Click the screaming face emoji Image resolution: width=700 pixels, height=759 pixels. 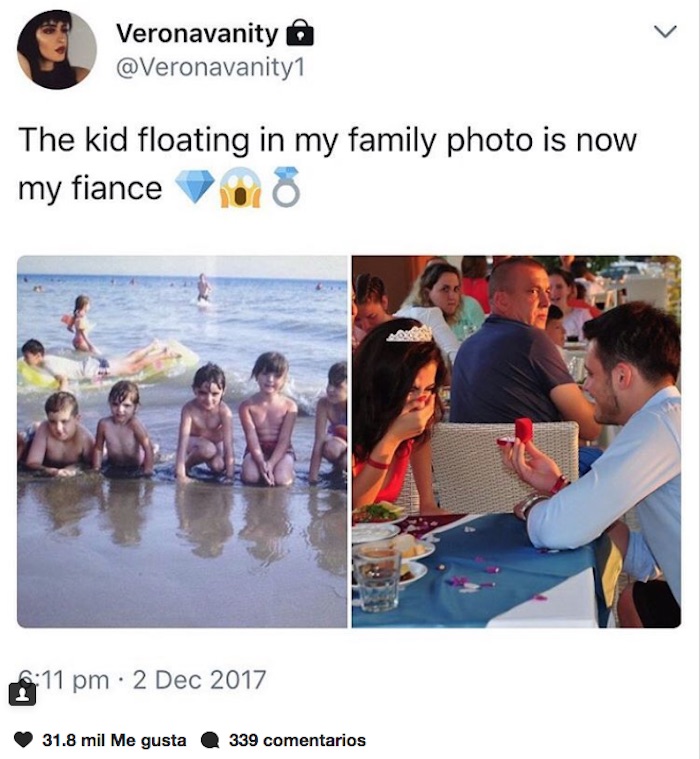pos(242,188)
